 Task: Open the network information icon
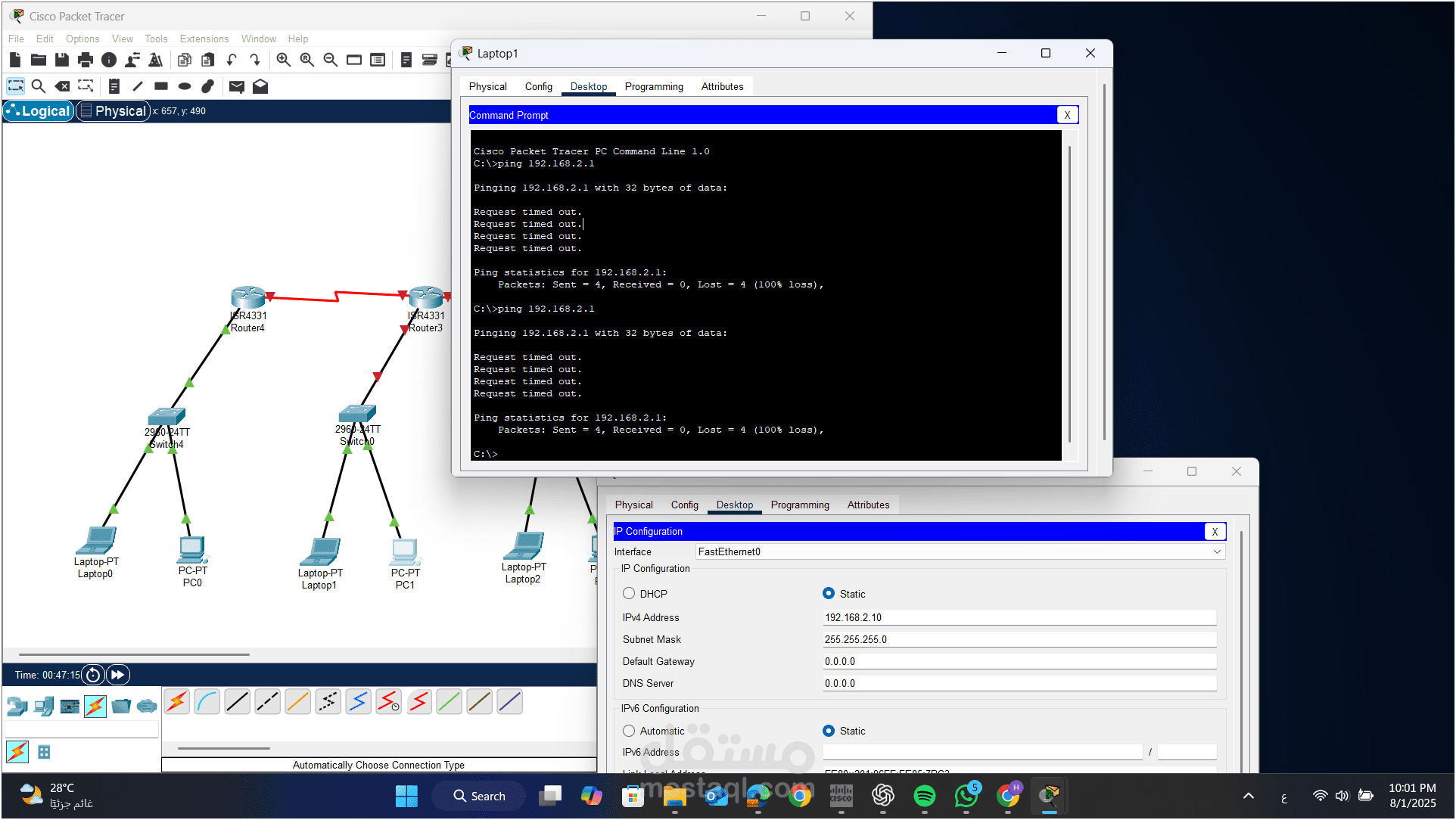coord(109,60)
